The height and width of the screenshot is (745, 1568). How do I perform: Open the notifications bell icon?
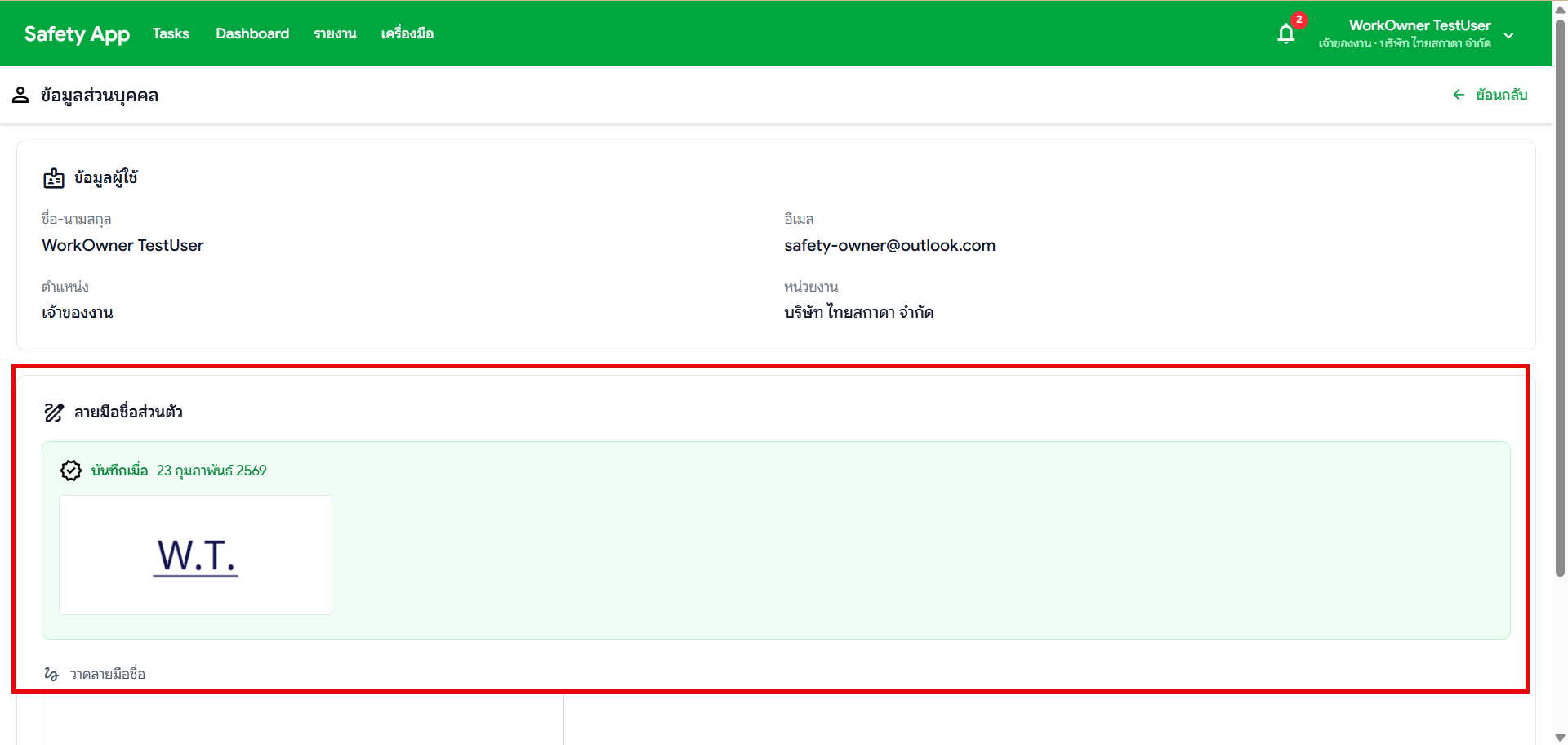[1285, 34]
